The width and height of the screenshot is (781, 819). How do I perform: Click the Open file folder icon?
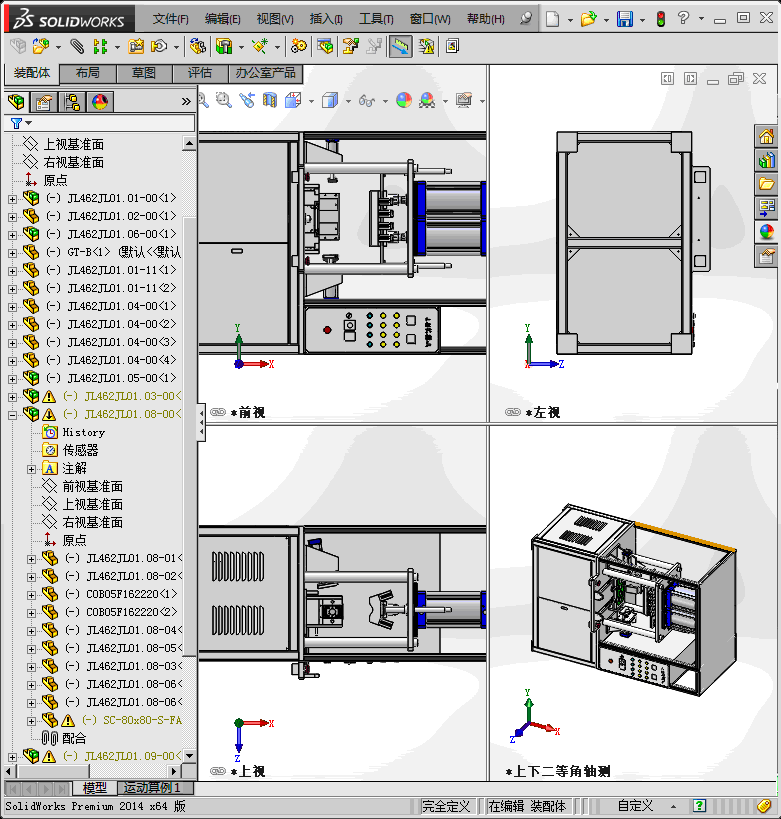point(588,19)
